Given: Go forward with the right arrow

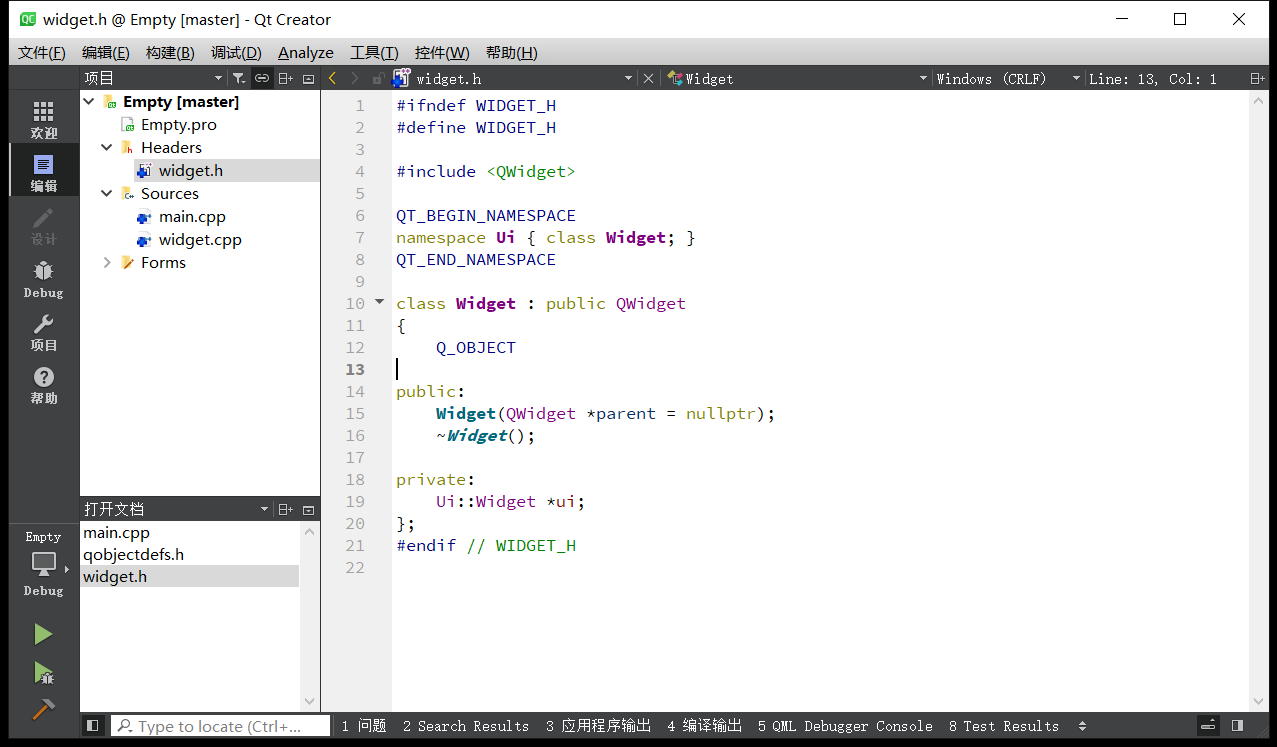Looking at the screenshot, I should click(354, 78).
